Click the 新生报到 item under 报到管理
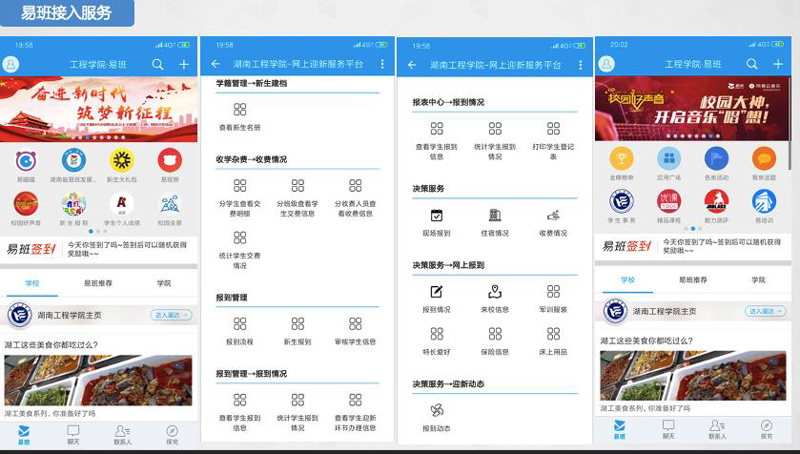800x454 pixels. [x=298, y=324]
